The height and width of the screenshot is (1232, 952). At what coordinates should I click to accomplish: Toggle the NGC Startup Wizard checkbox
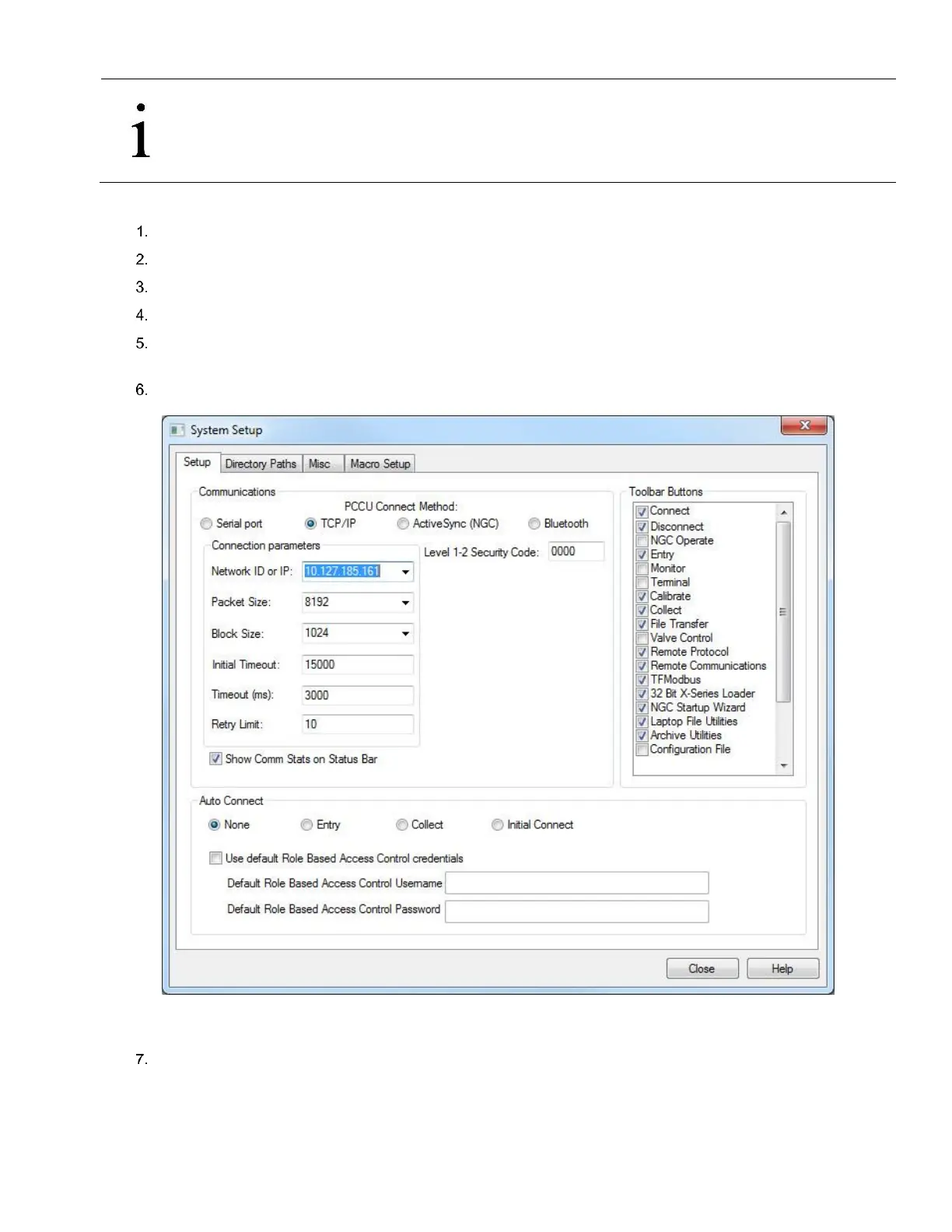pyautogui.click(x=642, y=708)
